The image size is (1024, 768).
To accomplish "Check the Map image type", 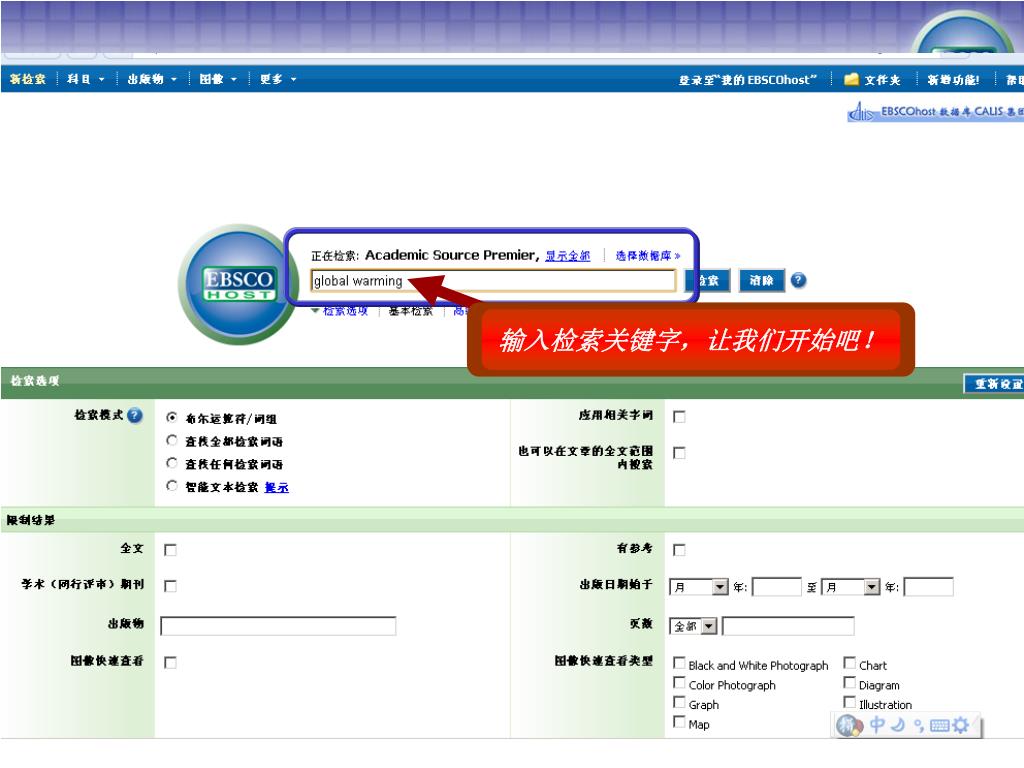I will pos(679,722).
